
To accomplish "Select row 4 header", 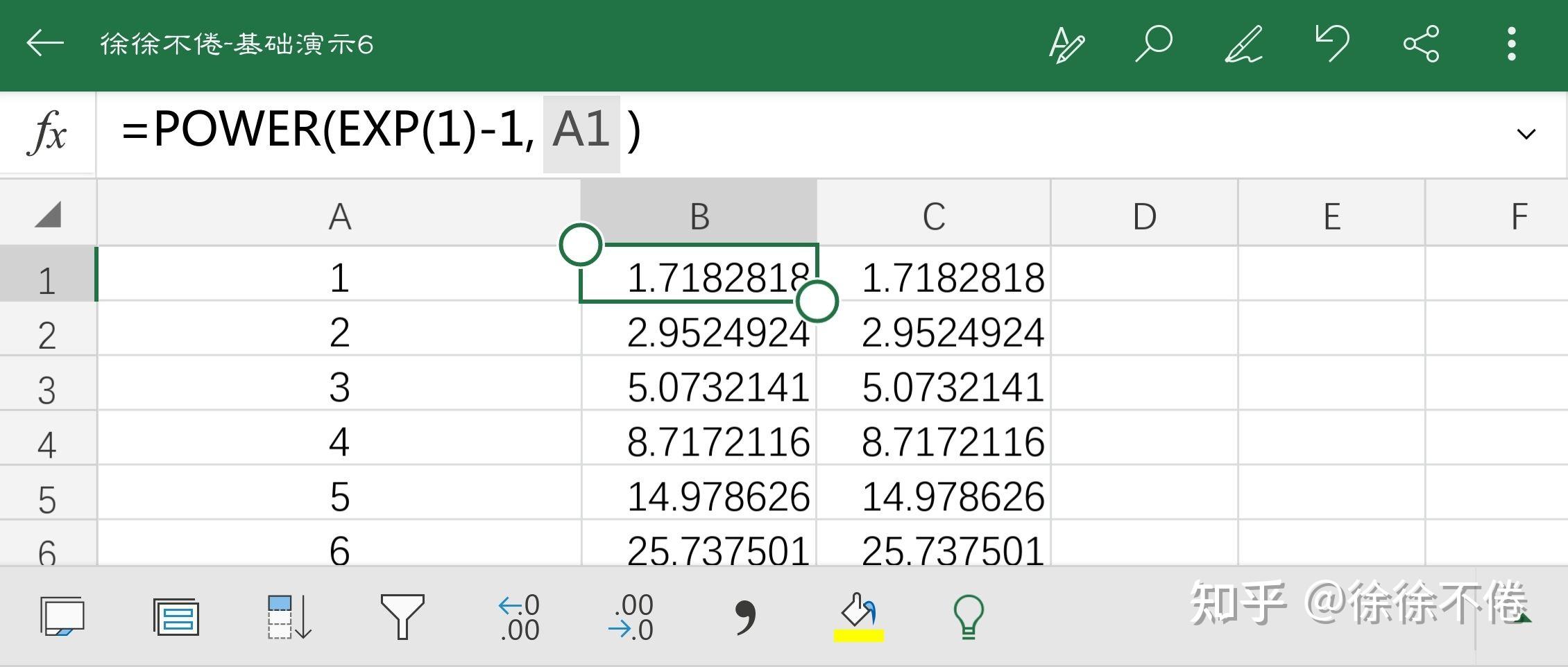I will point(48,439).
